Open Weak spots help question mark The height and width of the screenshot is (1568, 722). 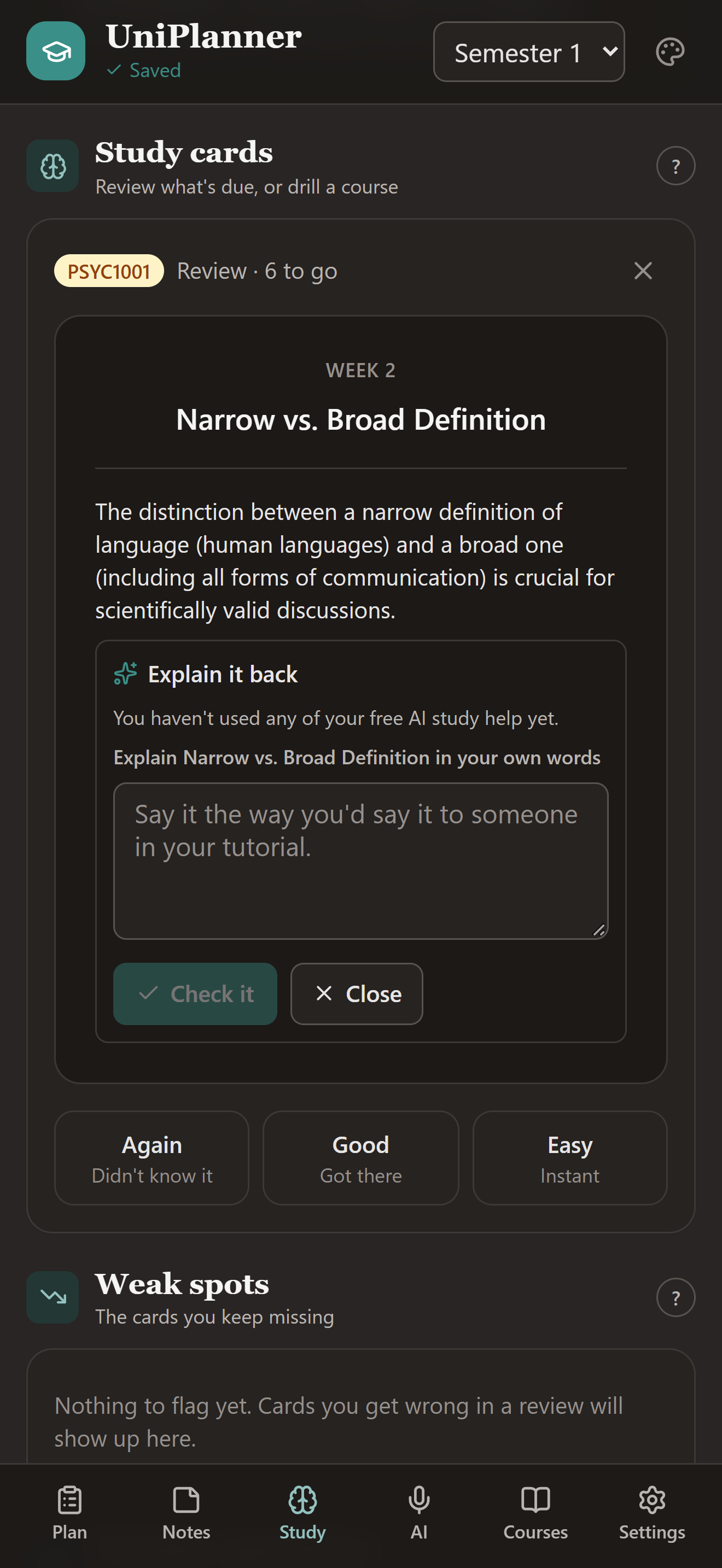[675, 1297]
